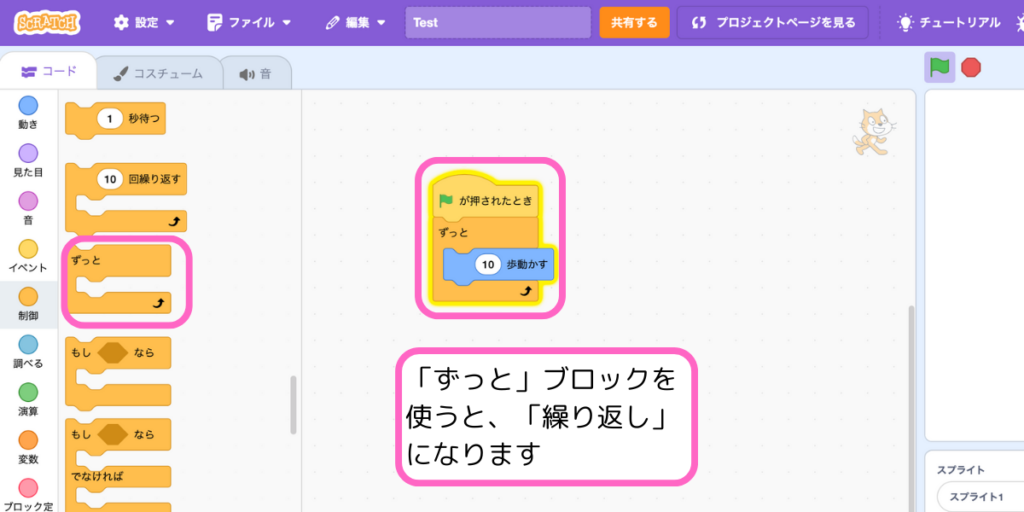Select the 演算 operators category
The height and width of the screenshot is (512, 1024).
[28, 400]
